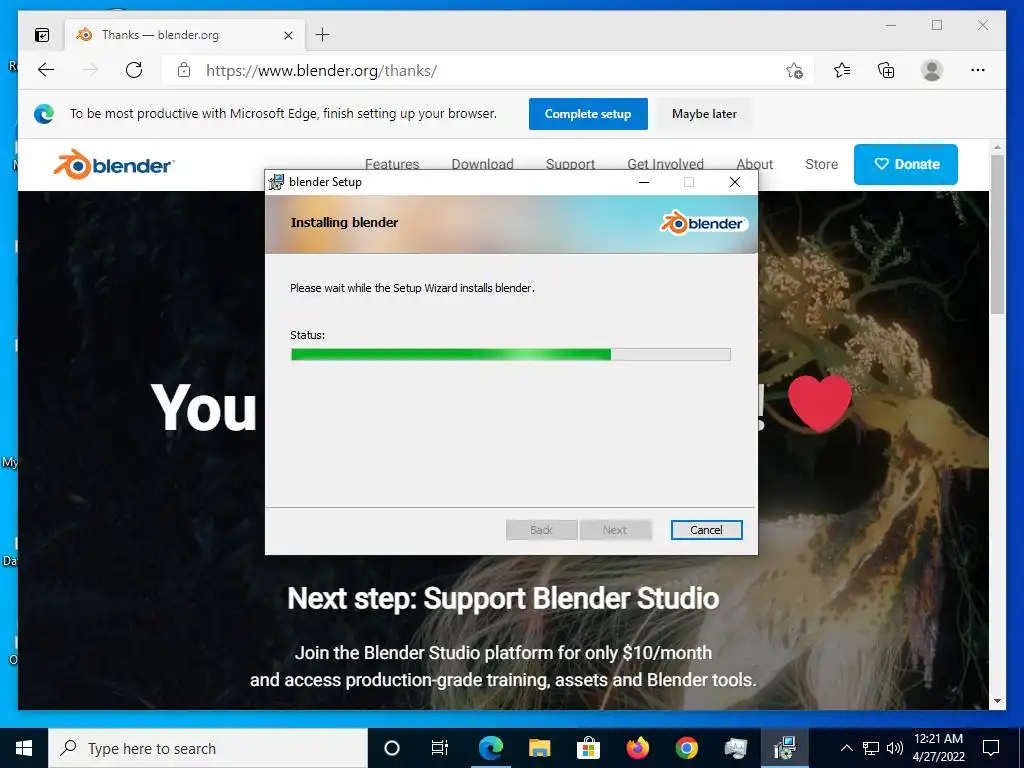Launch Google Chrome from the taskbar

pos(686,748)
